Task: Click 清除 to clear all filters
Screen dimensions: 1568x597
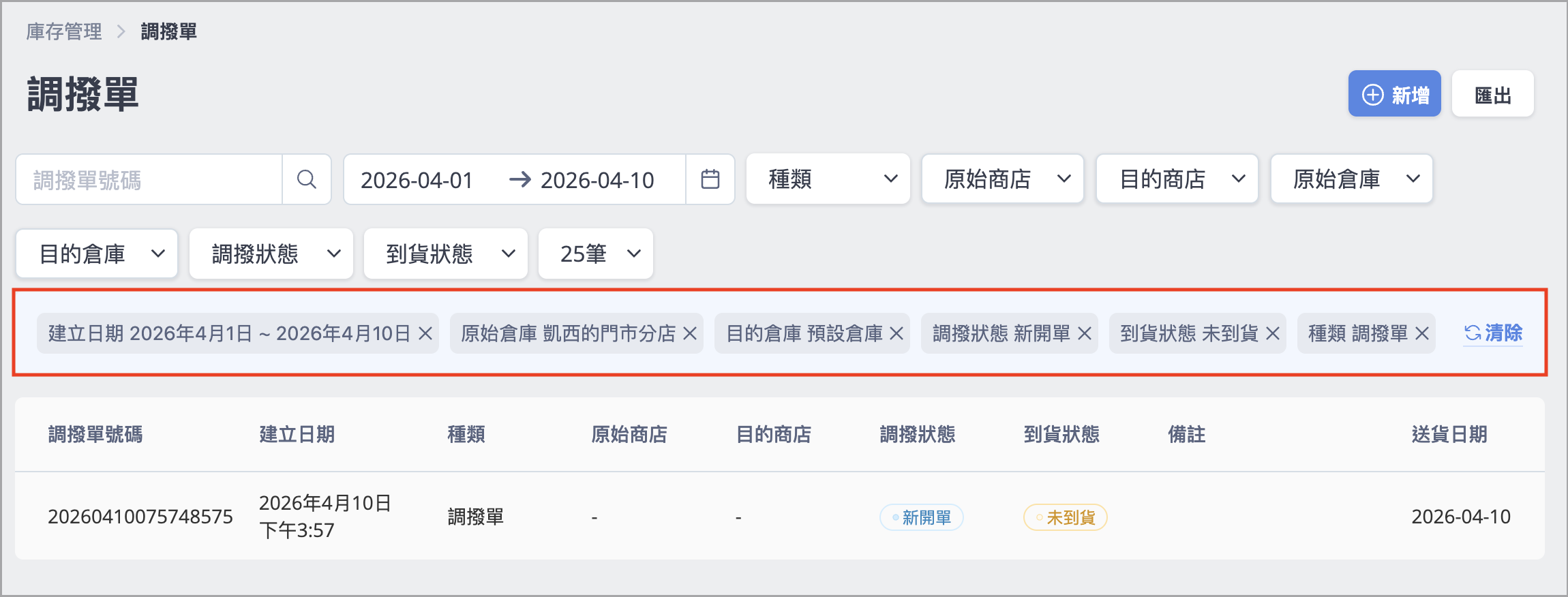Action: pyautogui.click(x=1493, y=333)
